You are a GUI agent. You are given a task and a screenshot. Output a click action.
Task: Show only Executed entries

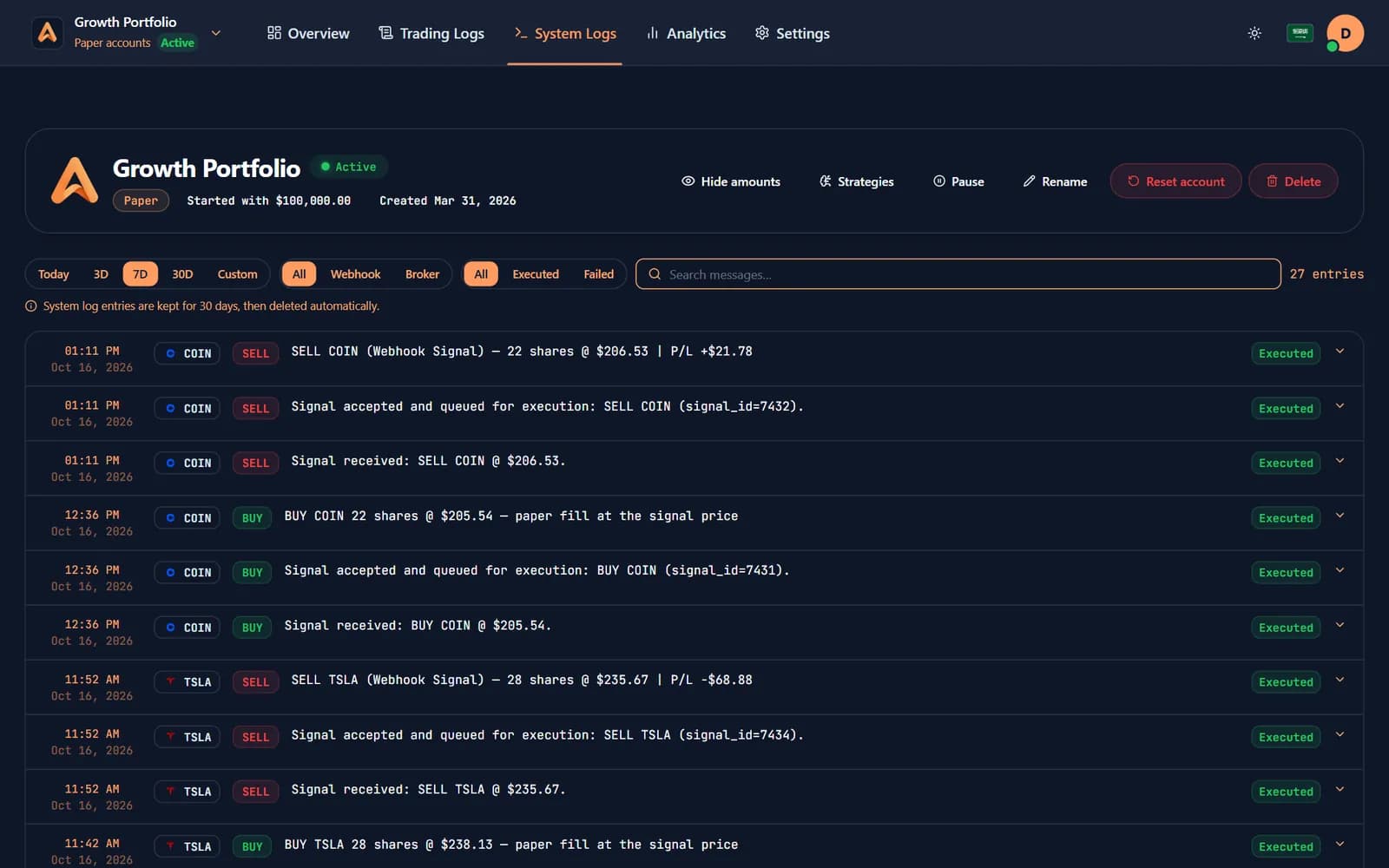tap(536, 274)
